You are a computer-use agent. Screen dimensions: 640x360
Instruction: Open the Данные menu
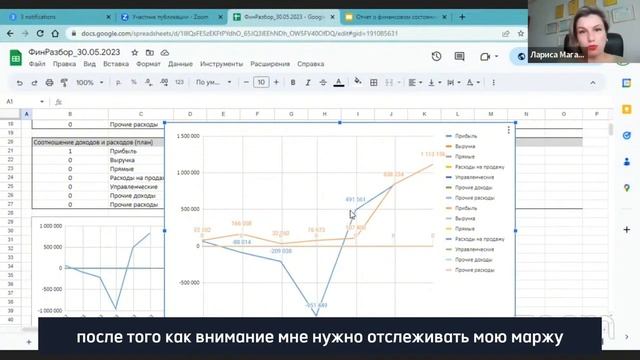coord(180,64)
